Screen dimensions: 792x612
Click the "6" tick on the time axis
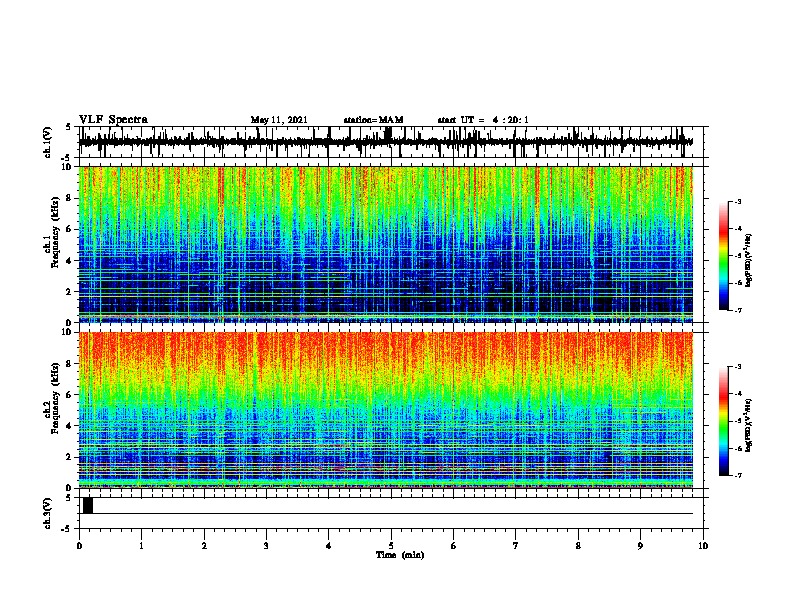[454, 546]
